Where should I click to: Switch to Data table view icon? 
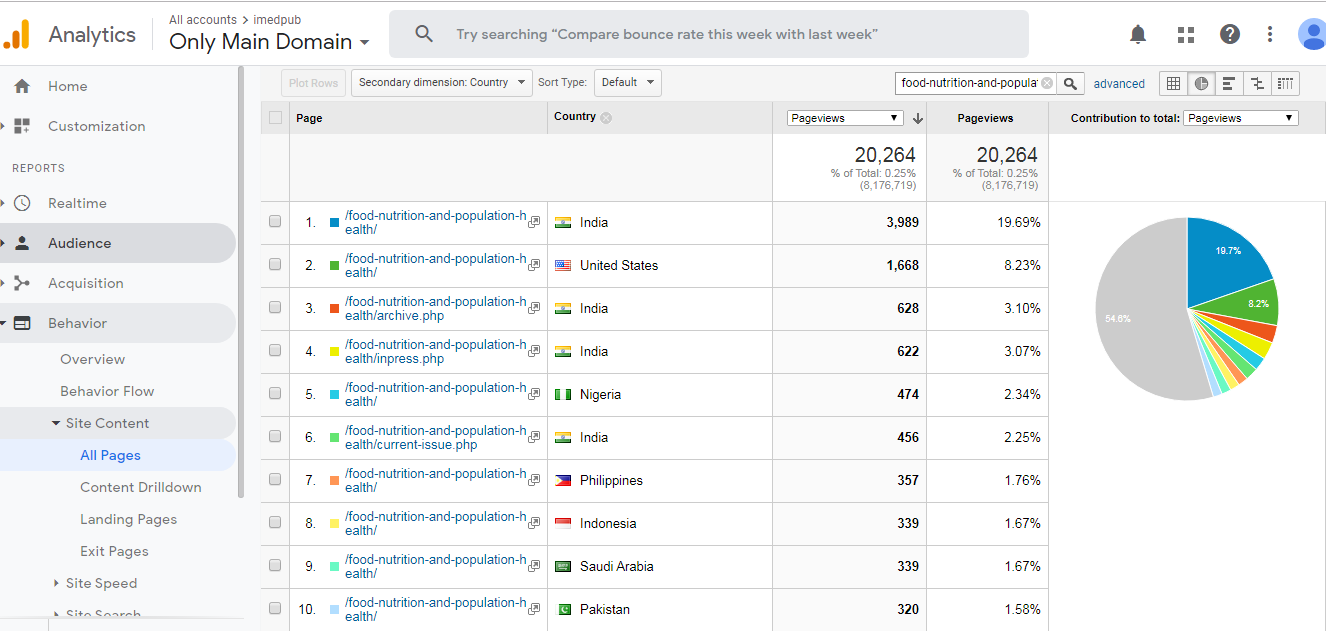(1173, 84)
